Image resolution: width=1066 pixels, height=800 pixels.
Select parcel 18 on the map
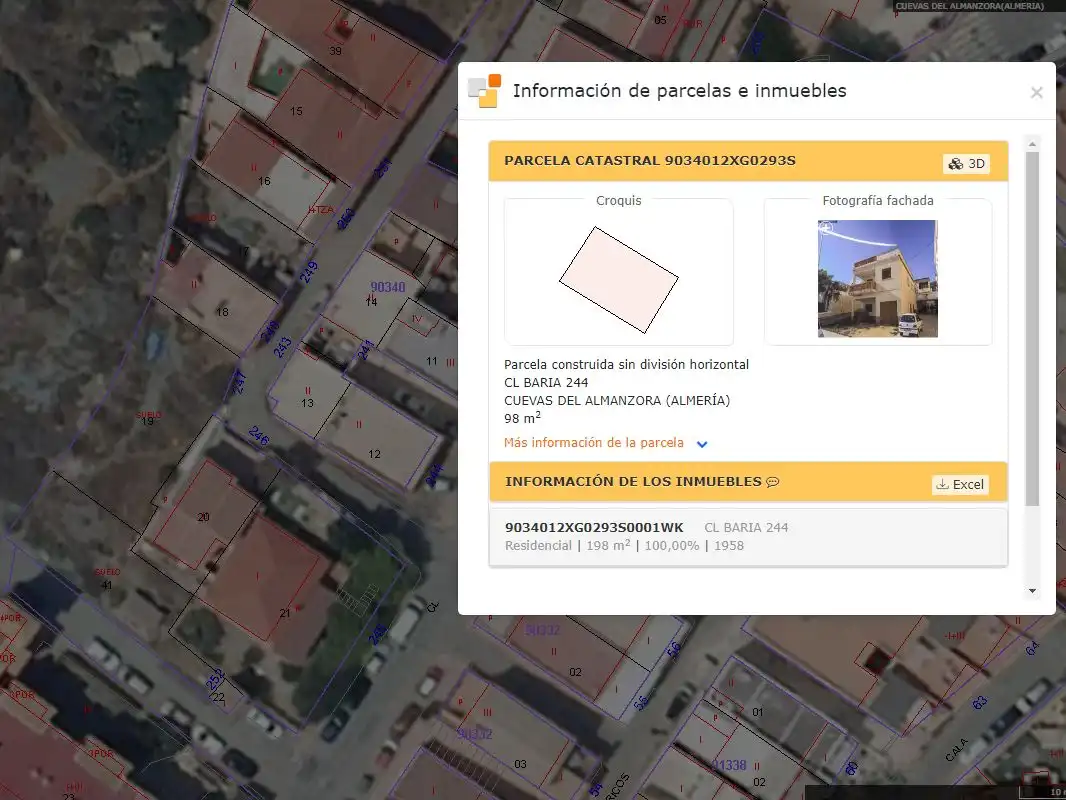click(222, 312)
